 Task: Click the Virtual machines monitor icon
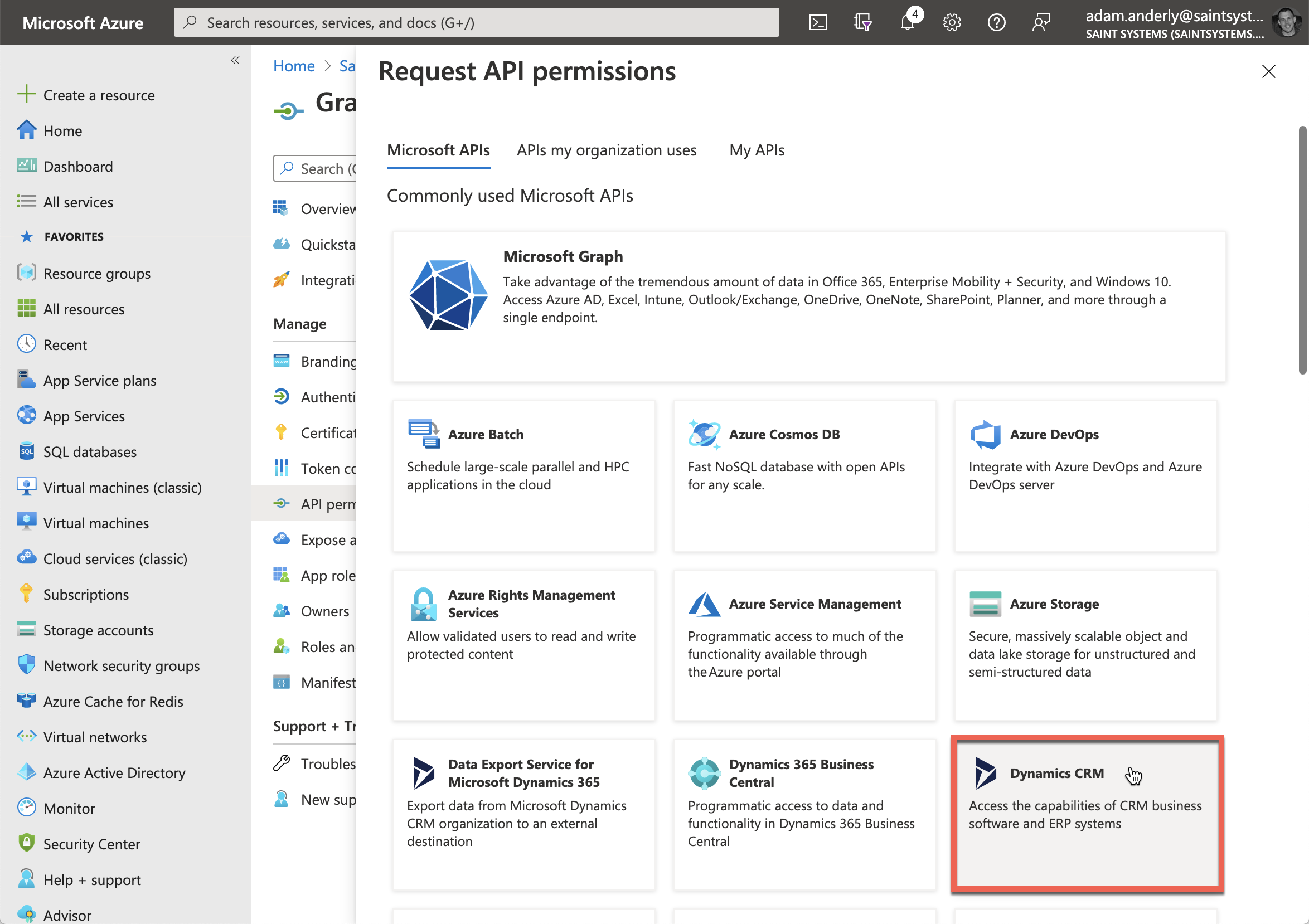26,522
